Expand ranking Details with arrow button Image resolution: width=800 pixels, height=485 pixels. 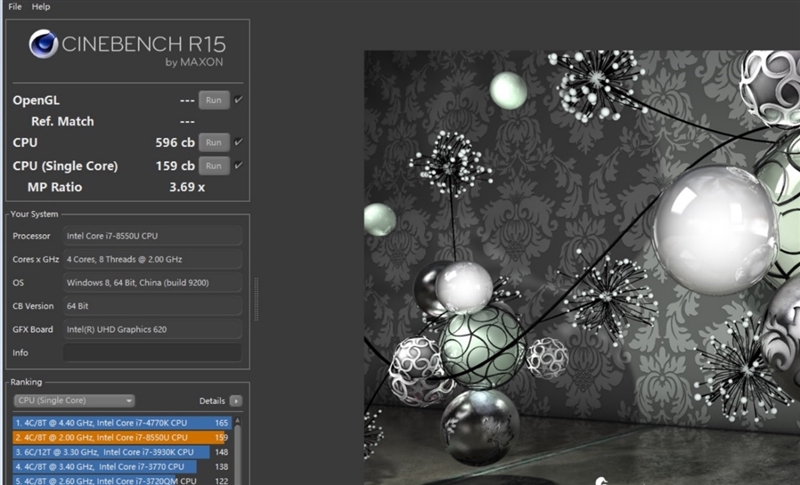pos(235,401)
